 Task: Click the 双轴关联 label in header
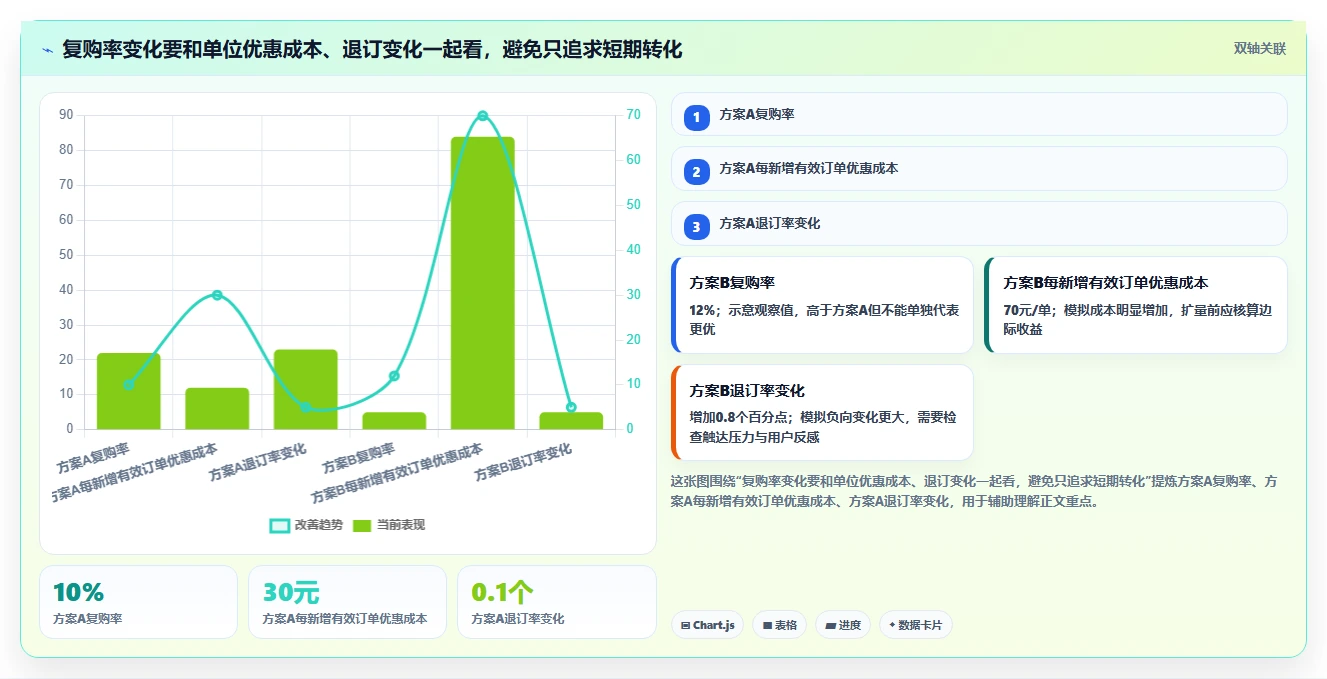pos(1259,48)
